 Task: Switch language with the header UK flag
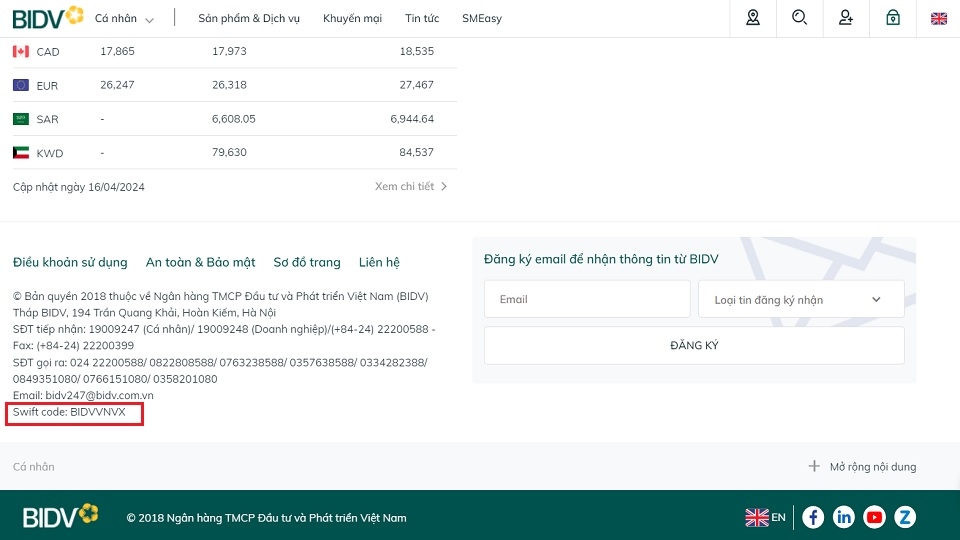click(939, 18)
